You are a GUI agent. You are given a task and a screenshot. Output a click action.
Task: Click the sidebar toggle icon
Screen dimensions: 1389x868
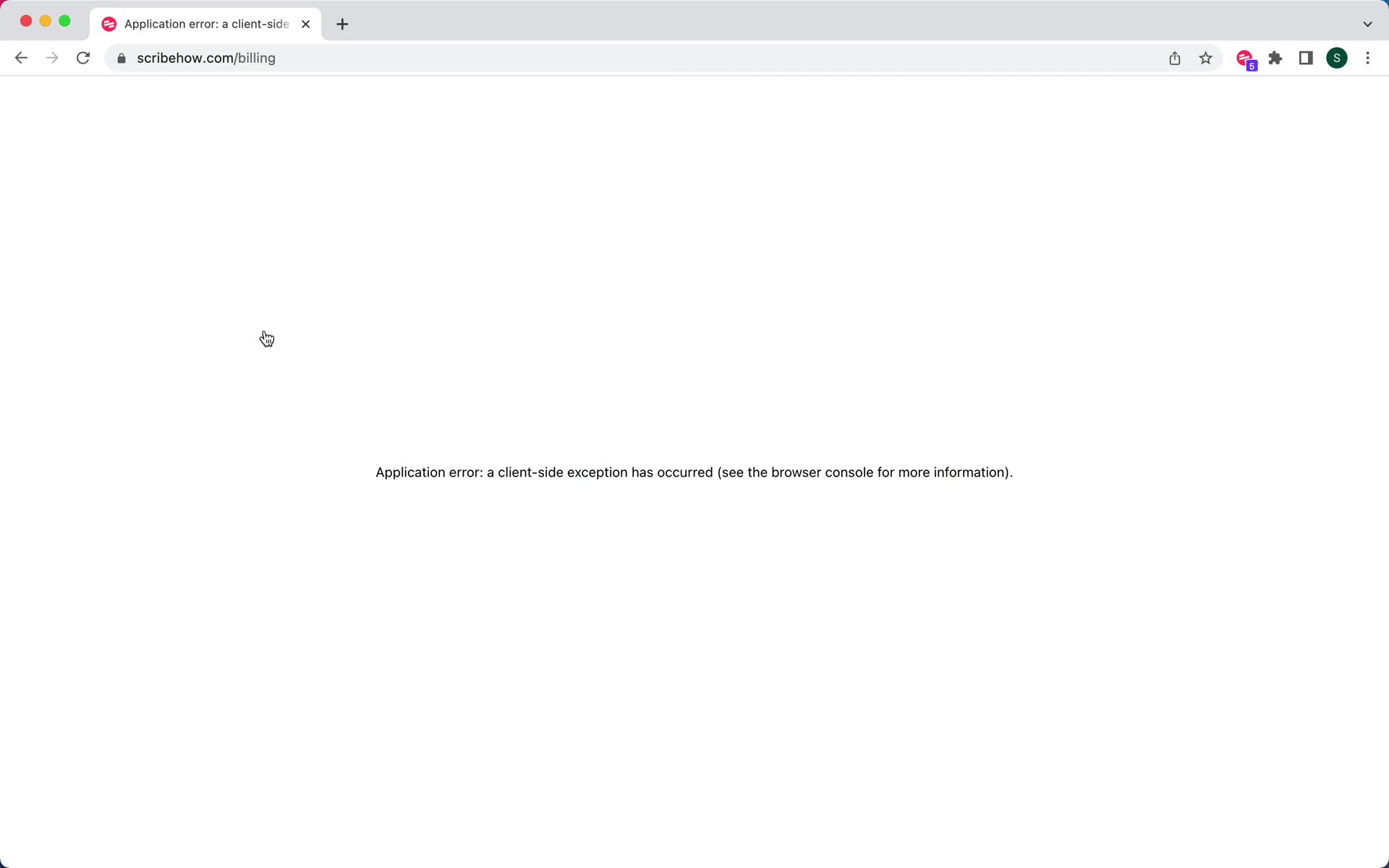(1307, 58)
